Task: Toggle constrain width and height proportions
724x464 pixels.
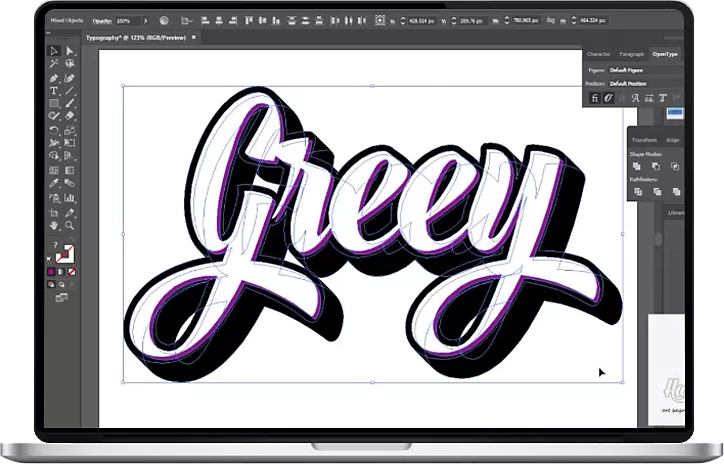Action: pos(550,21)
